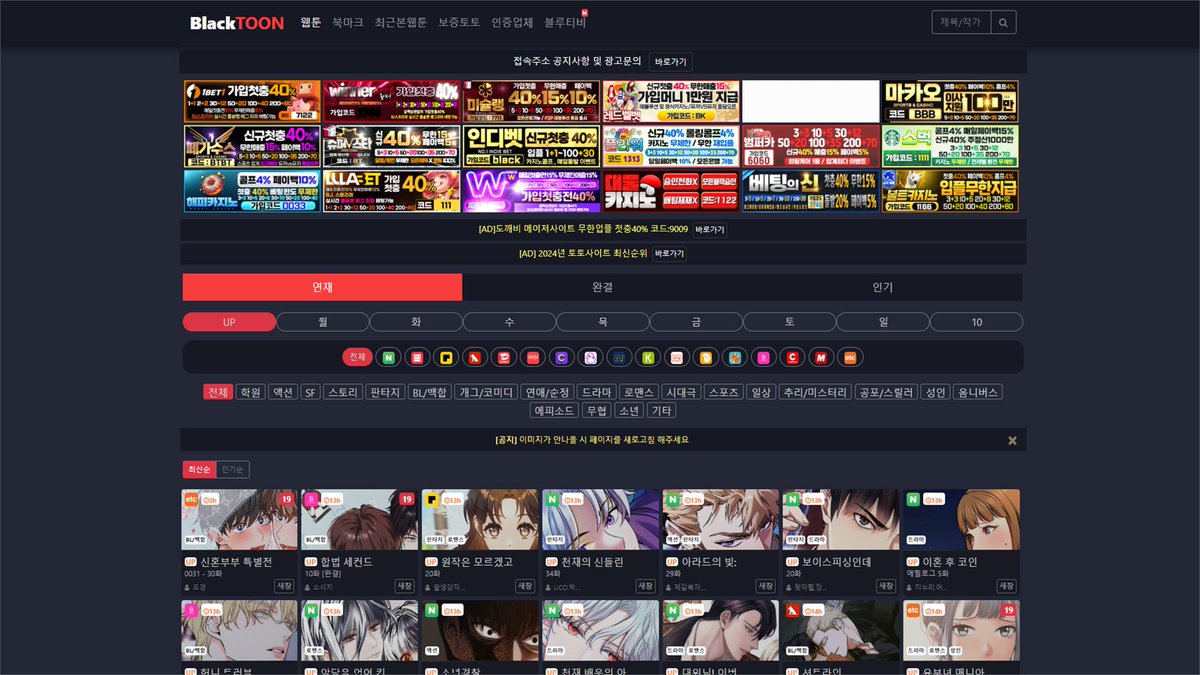
Task: Filter by the pink B platform icon
Action: [763, 357]
